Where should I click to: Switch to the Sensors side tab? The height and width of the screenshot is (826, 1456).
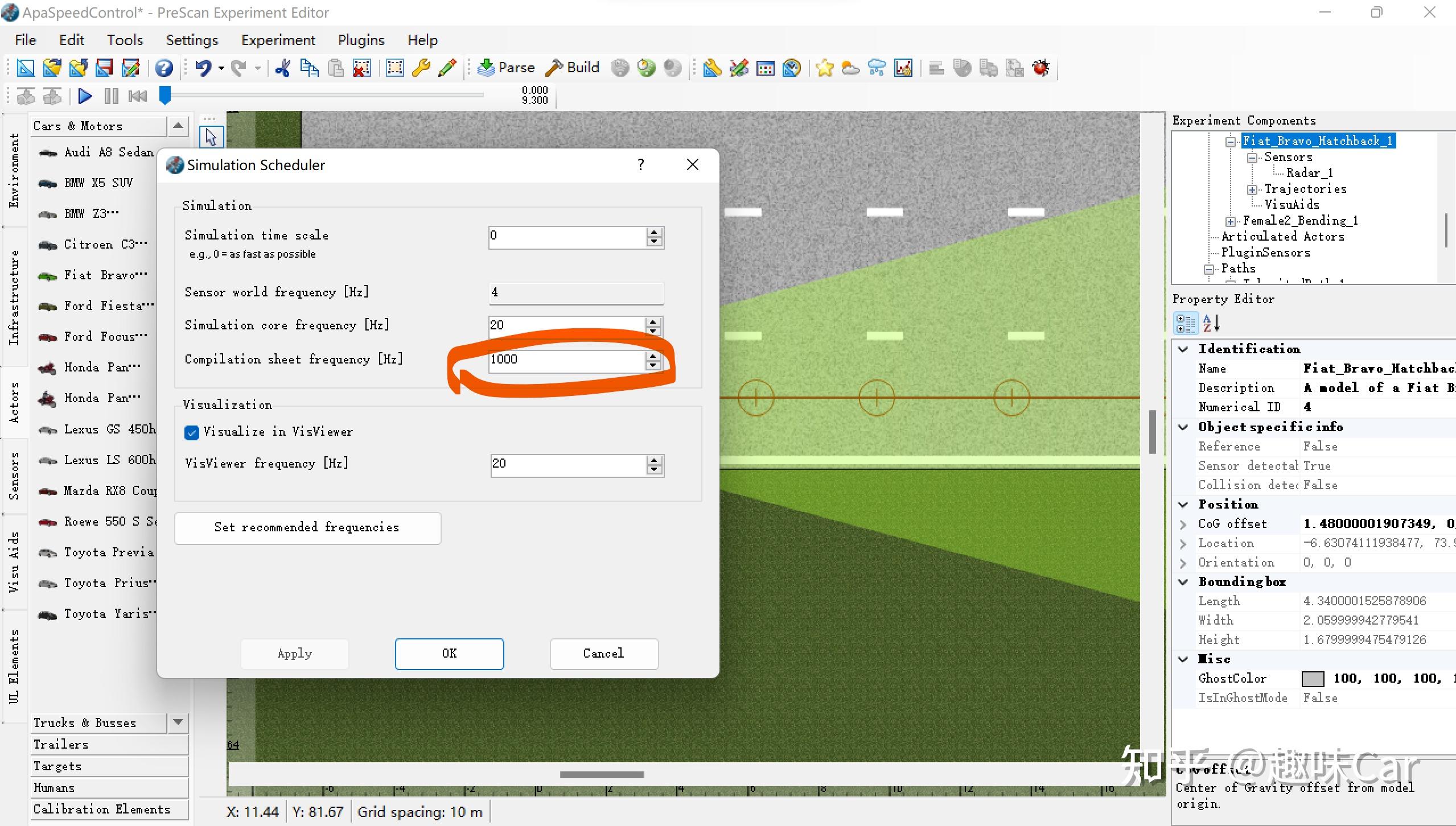(x=14, y=475)
